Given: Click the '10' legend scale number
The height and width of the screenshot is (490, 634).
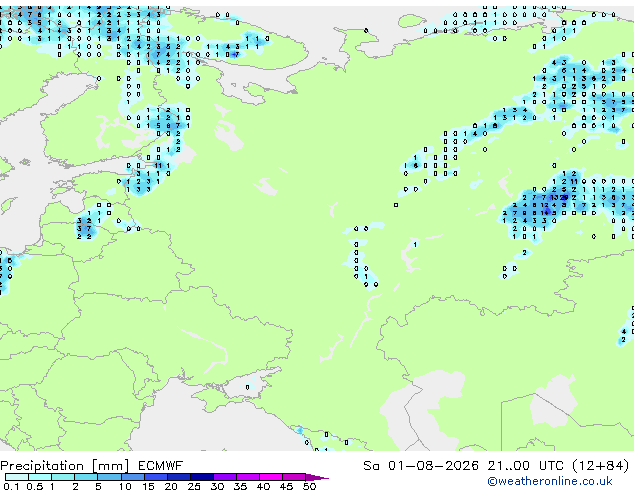Looking at the screenshot, I should (x=125, y=486).
